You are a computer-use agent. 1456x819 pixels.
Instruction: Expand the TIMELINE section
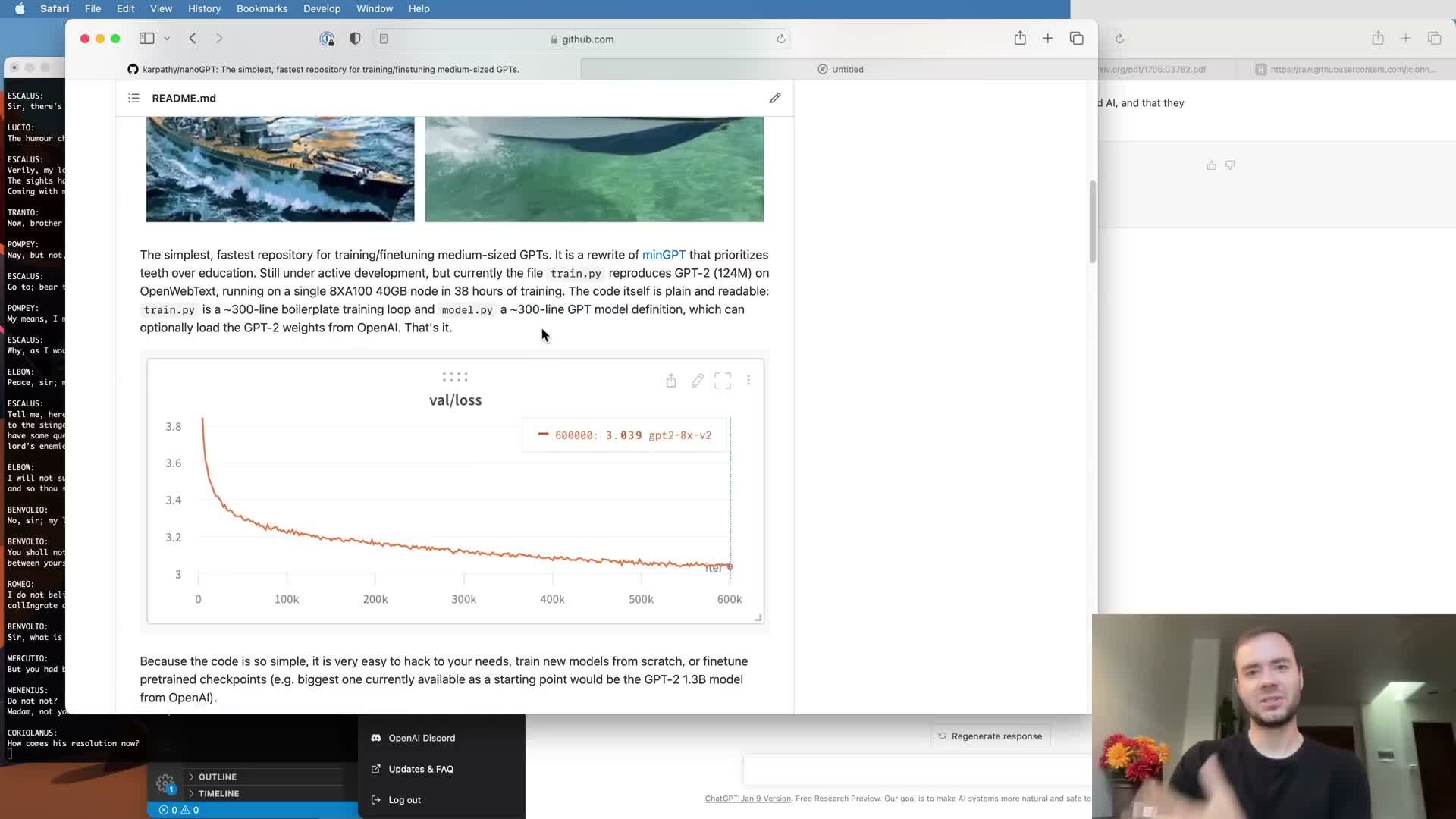coord(218,793)
